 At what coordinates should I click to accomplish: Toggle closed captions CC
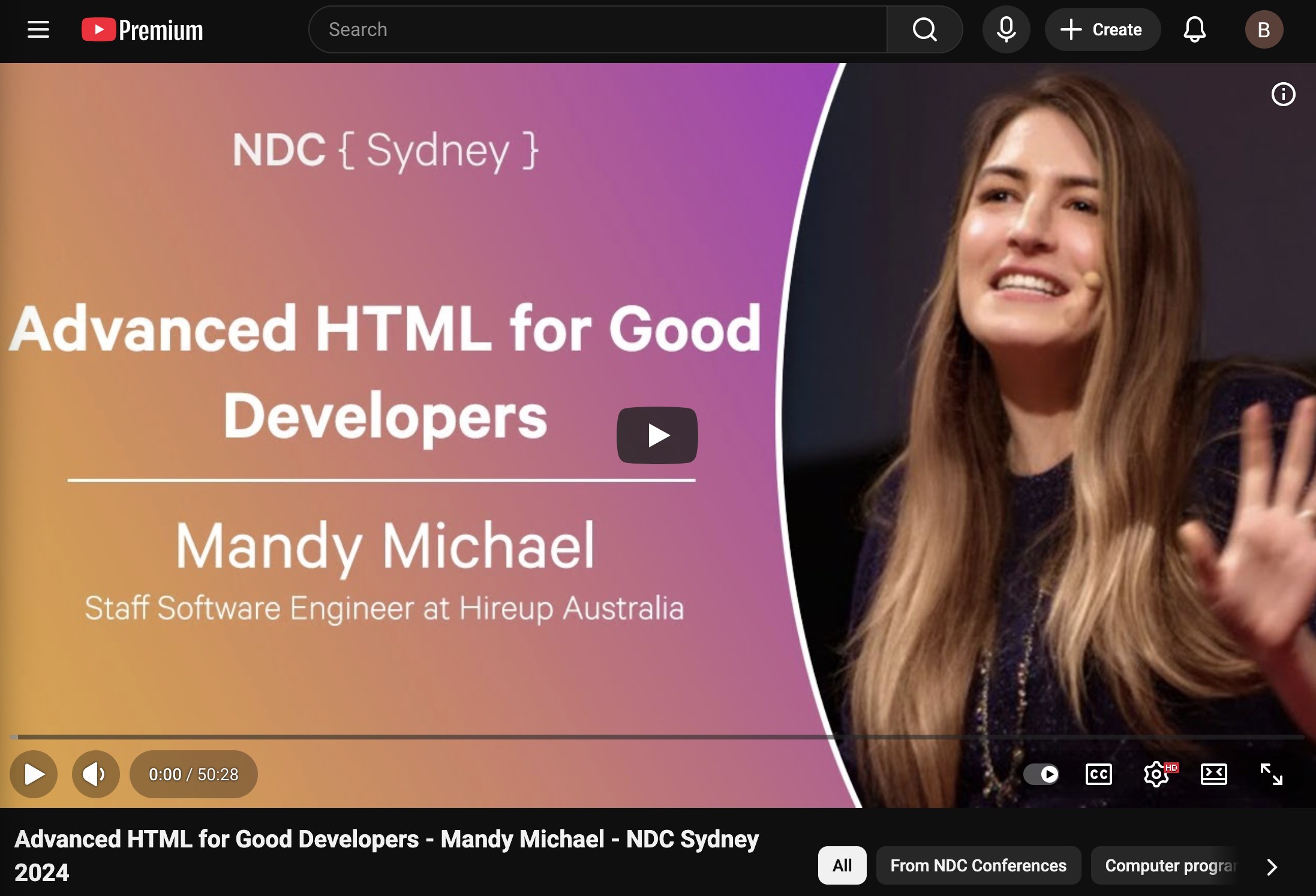click(x=1098, y=774)
